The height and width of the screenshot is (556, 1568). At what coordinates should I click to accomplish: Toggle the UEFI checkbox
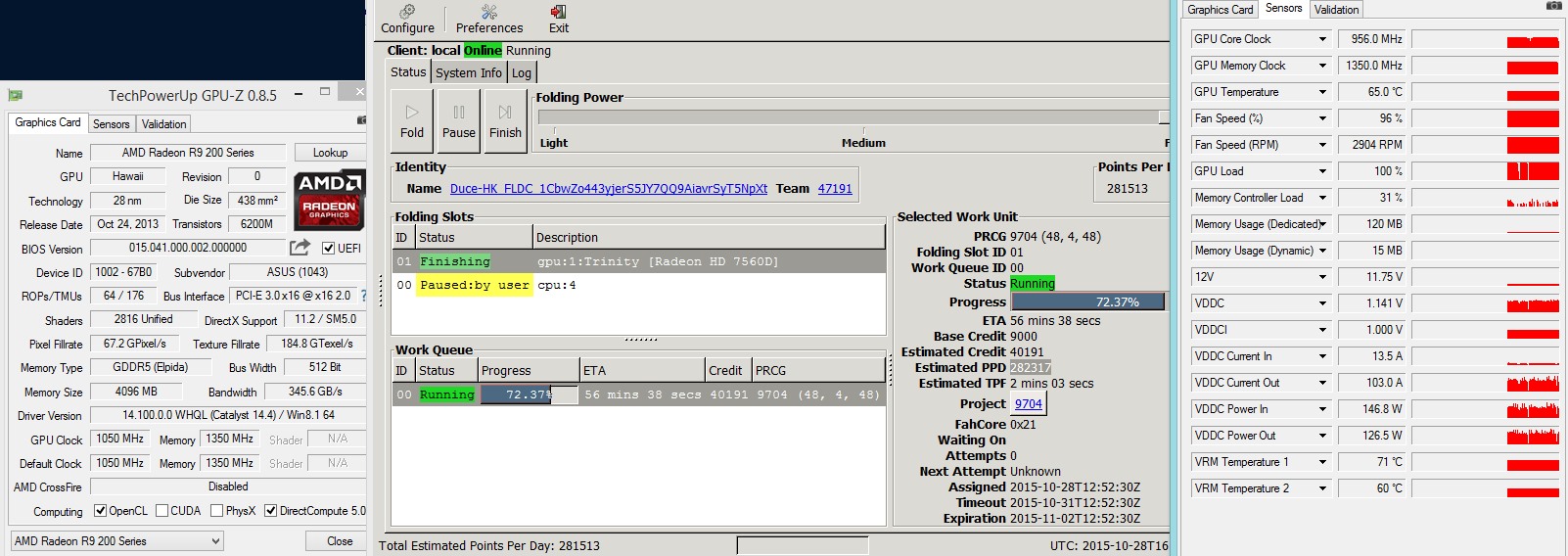point(329,248)
